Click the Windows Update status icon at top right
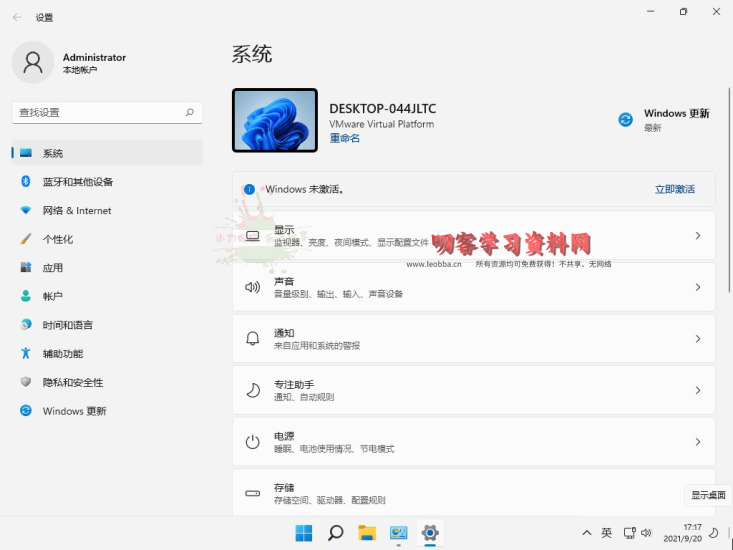Screen dimensions: 733x550 click(625, 120)
